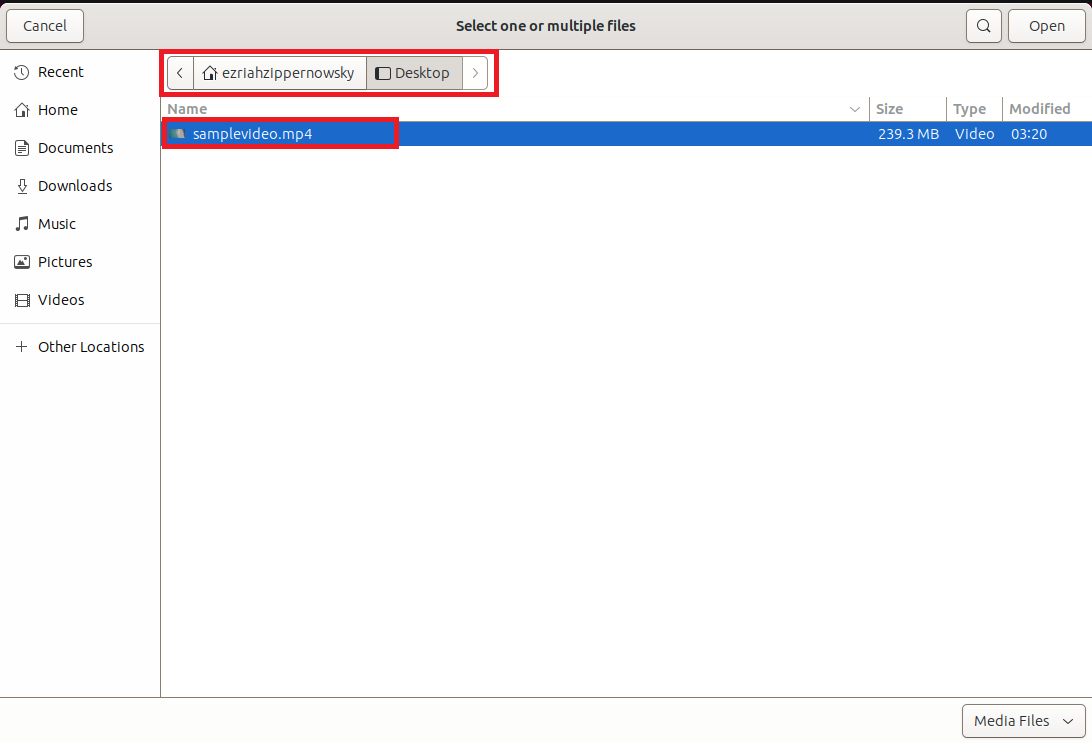The height and width of the screenshot is (743, 1092).
Task: Expand the breadcrumb forward chevron
Action: click(475, 72)
